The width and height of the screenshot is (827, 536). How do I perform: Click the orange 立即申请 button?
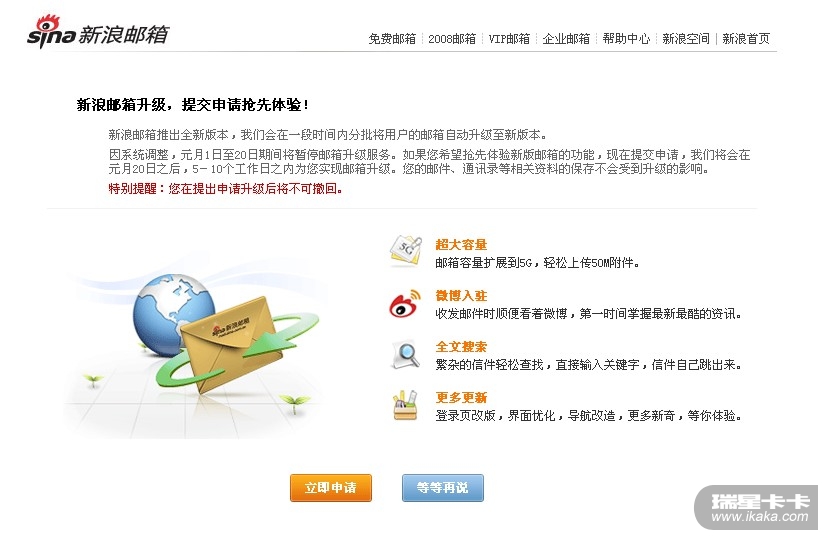pos(331,487)
